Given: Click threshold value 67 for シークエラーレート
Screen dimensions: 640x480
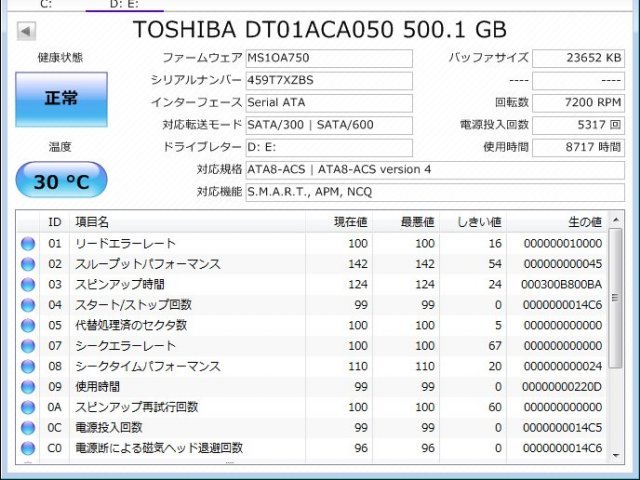Looking at the screenshot, I should pyautogui.click(x=495, y=346).
